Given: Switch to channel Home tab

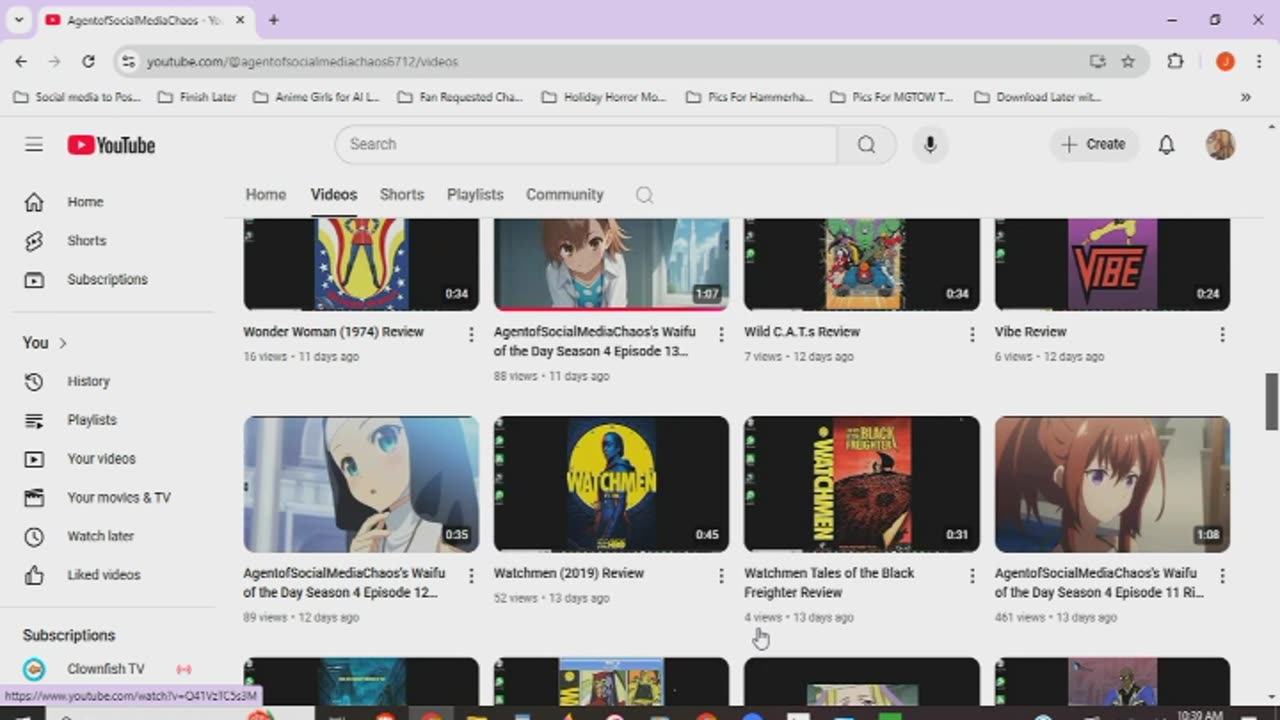Looking at the screenshot, I should 266,195.
